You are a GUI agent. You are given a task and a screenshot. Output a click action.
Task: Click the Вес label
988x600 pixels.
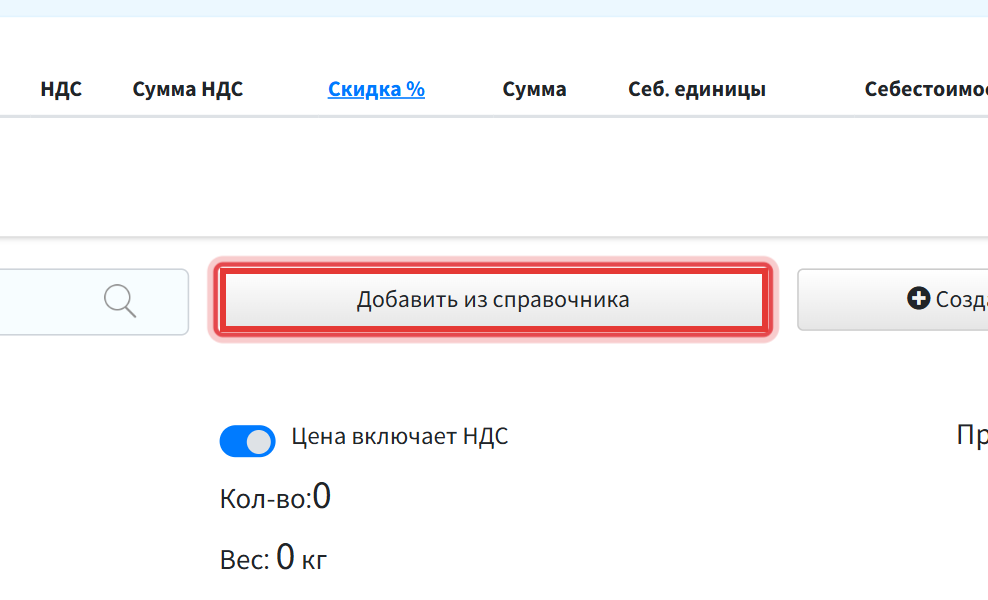coord(244,560)
